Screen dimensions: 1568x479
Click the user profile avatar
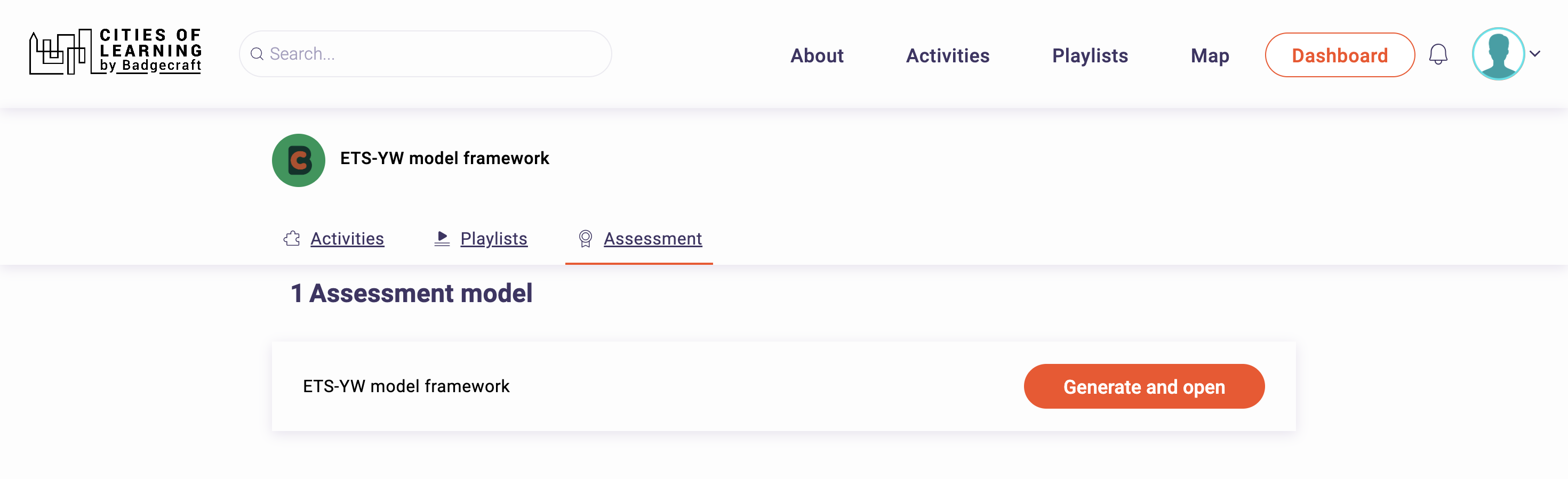(x=1498, y=54)
